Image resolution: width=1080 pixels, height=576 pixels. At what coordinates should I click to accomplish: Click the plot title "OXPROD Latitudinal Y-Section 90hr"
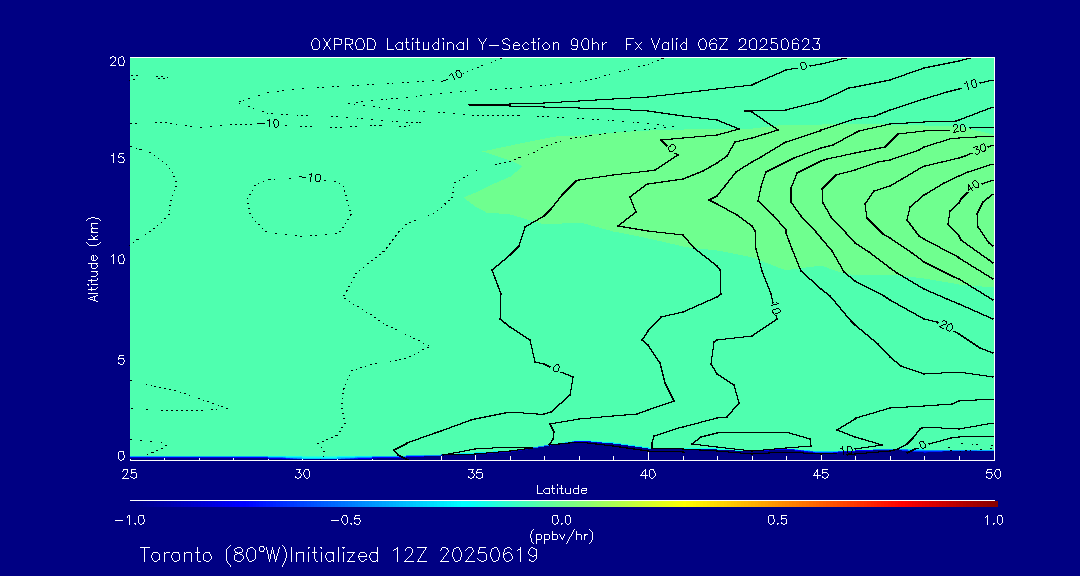pos(459,45)
